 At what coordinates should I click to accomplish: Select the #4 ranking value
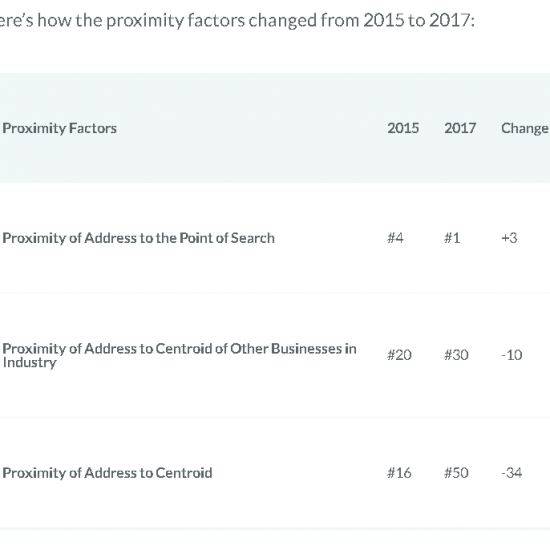[x=395, y=238]
